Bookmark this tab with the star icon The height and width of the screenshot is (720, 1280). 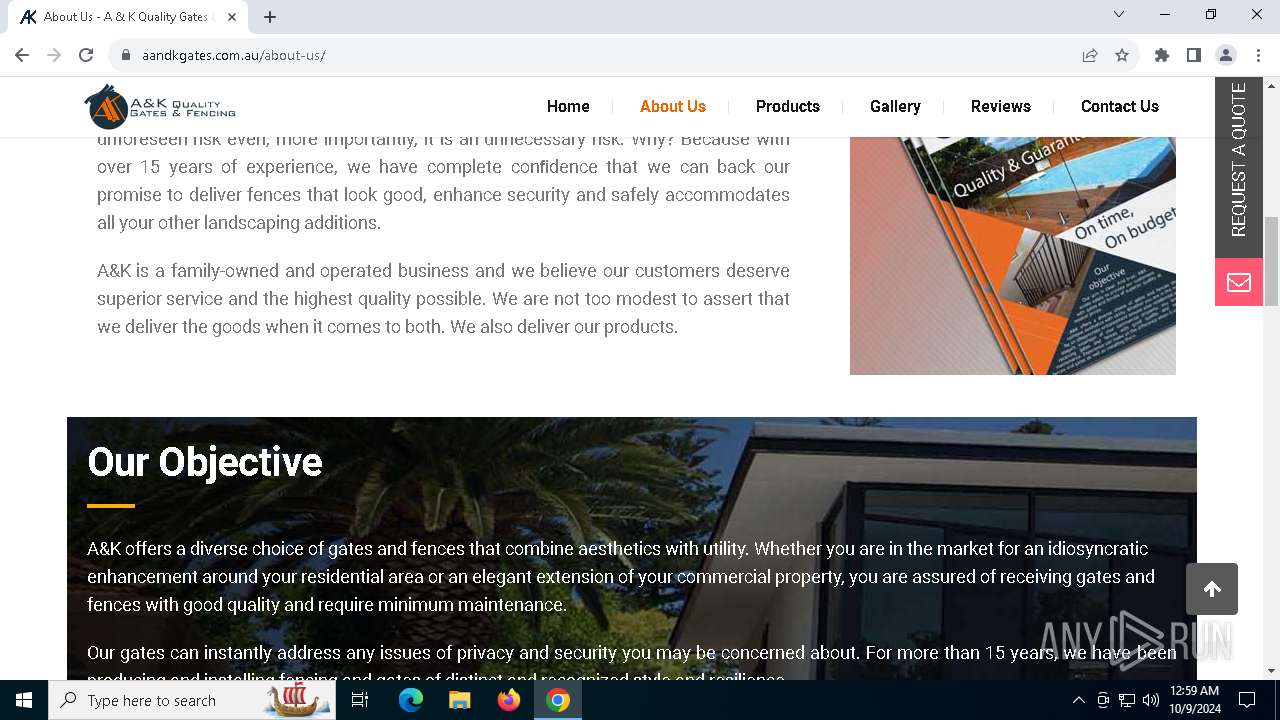pyautogui.click(x=1122, y=55)
